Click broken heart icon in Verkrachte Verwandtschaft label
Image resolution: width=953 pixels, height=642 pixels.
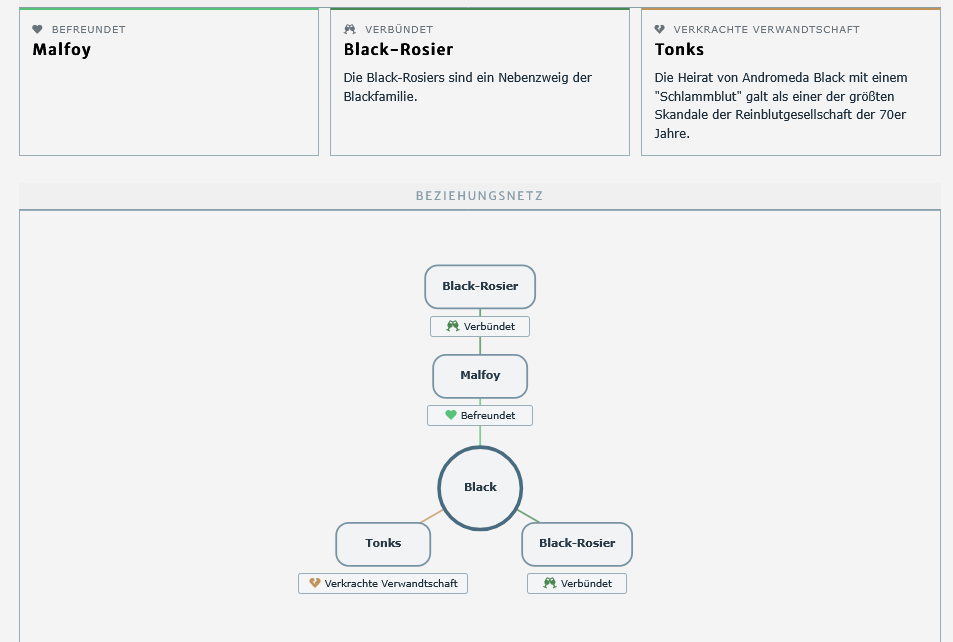[315, 583]
